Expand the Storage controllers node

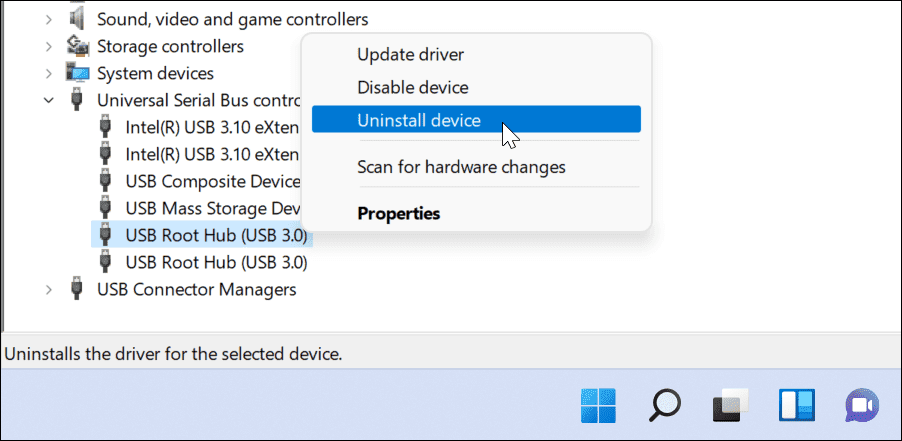coord(49,46)
